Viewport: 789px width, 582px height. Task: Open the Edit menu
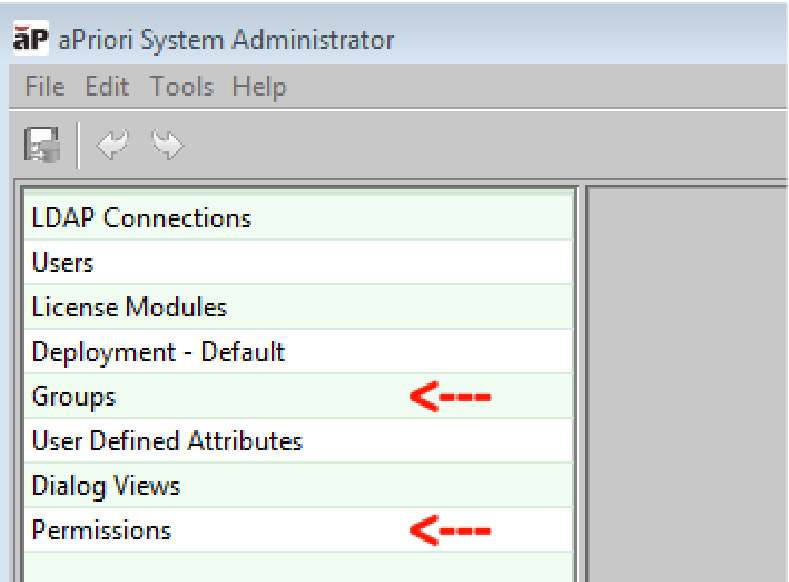[107, 87]
